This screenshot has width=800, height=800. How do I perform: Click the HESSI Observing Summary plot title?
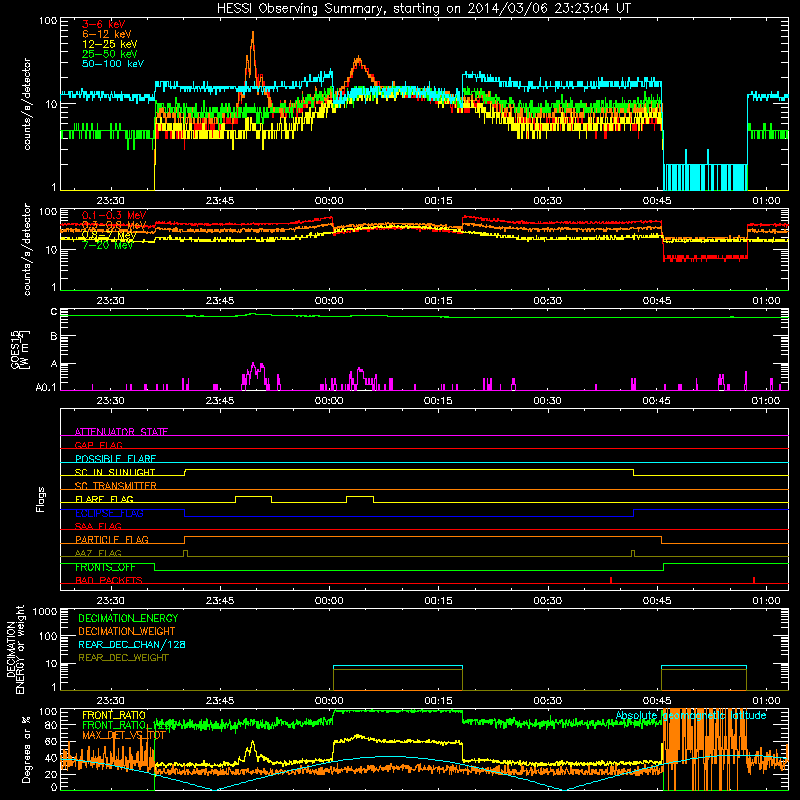coord(423,9)
